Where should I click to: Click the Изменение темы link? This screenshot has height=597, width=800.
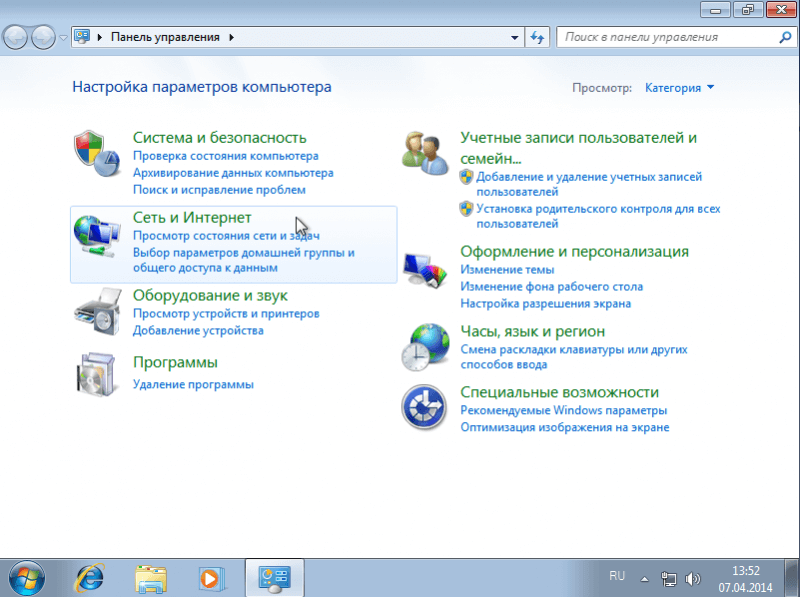pyautogui.click(x=506, y=270)
